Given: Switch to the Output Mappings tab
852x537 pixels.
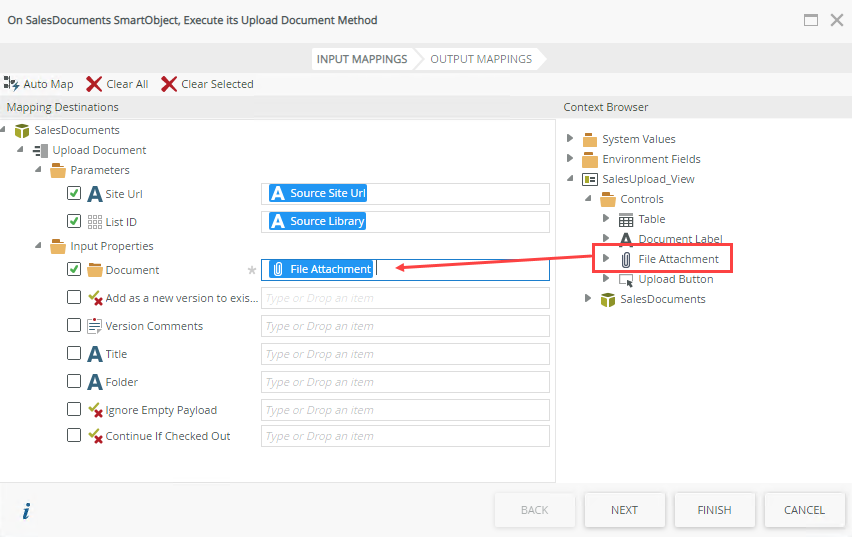Looking at the screenshot, I should click(481, 59).
